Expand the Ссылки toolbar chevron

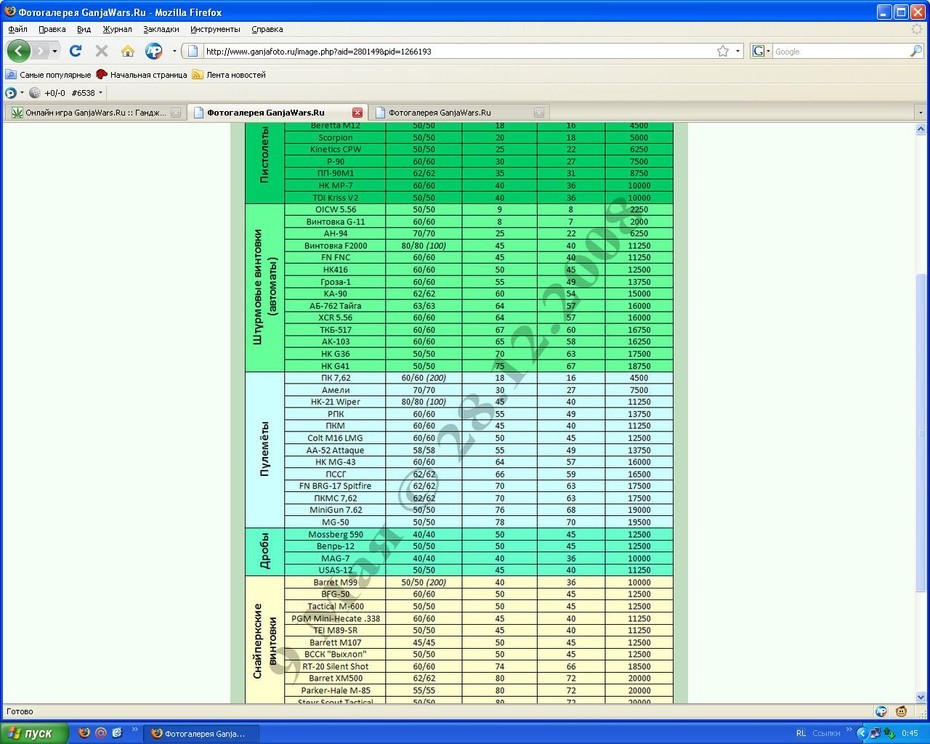[849, 730]
